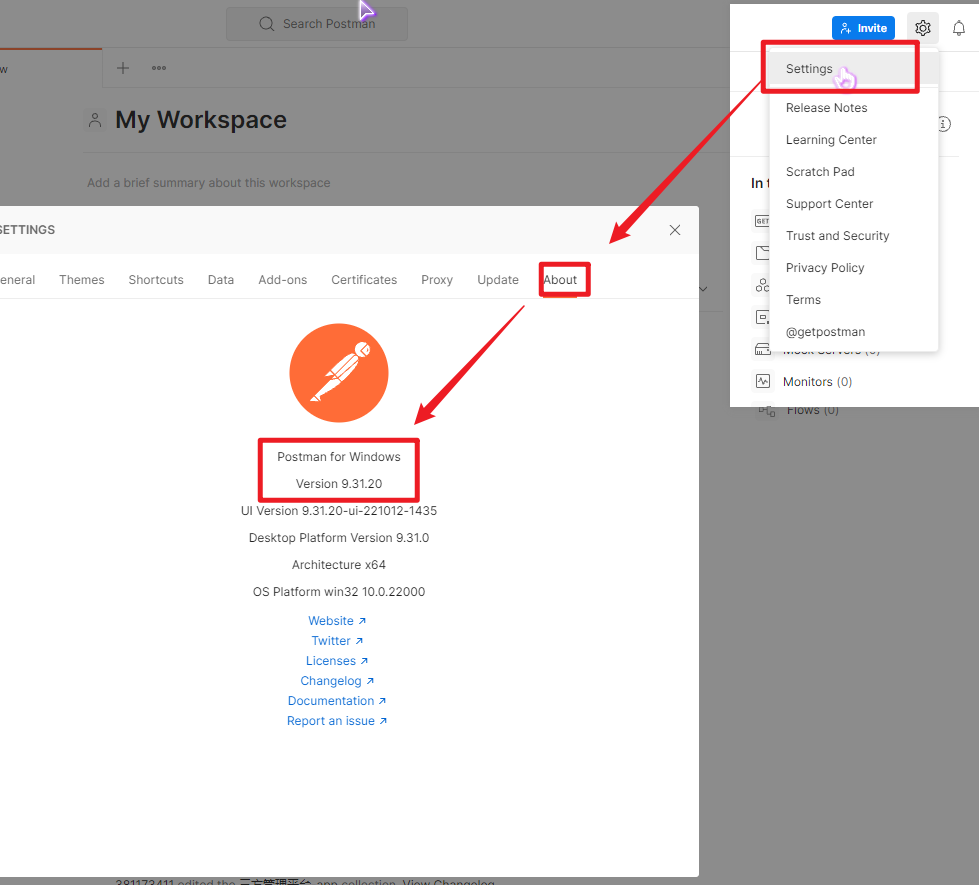Close the Settings dialog
This screenshot has width=979, height=885.
675,230
